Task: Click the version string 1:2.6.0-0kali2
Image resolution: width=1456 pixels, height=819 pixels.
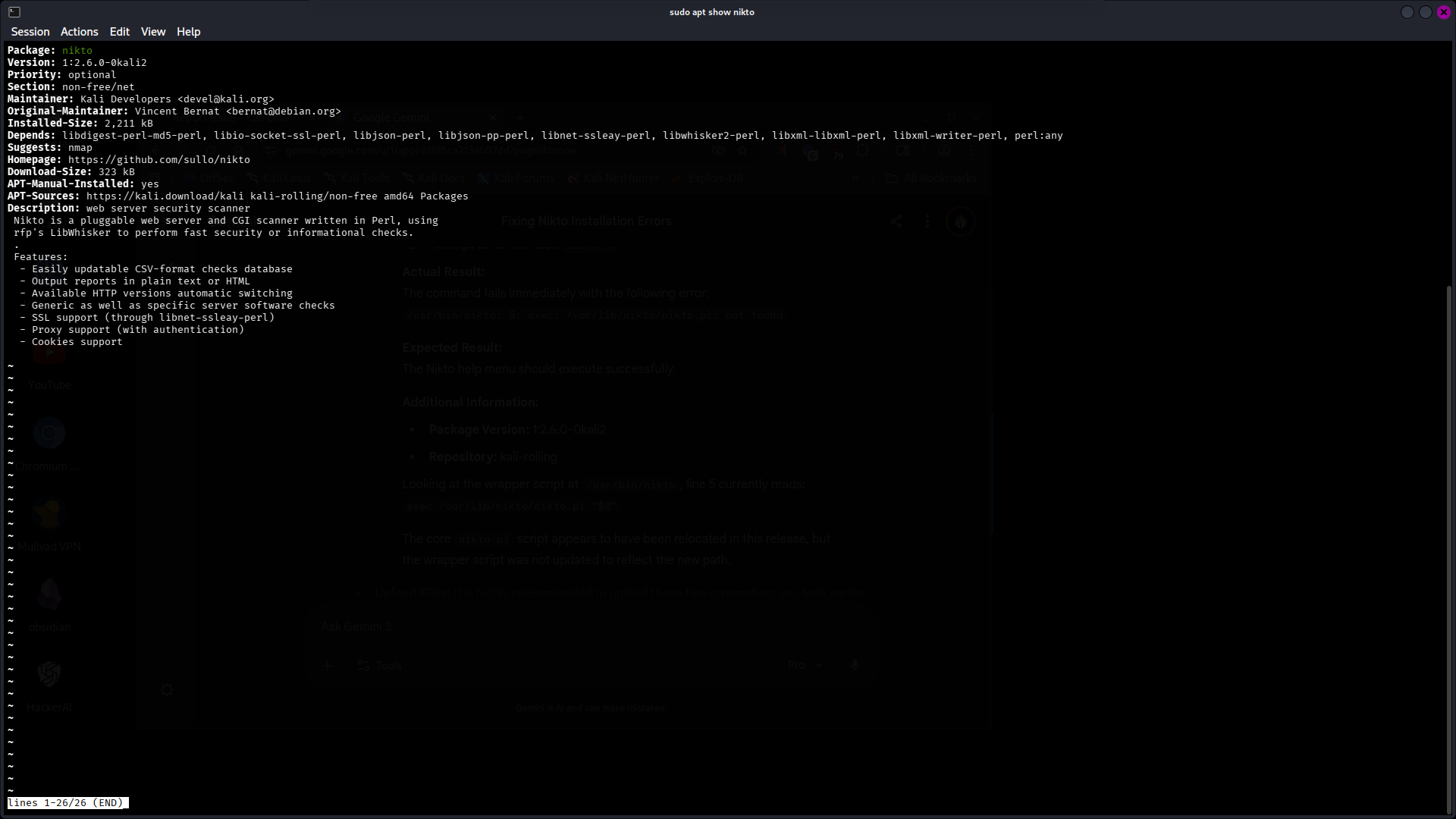Action: (104, 63)
